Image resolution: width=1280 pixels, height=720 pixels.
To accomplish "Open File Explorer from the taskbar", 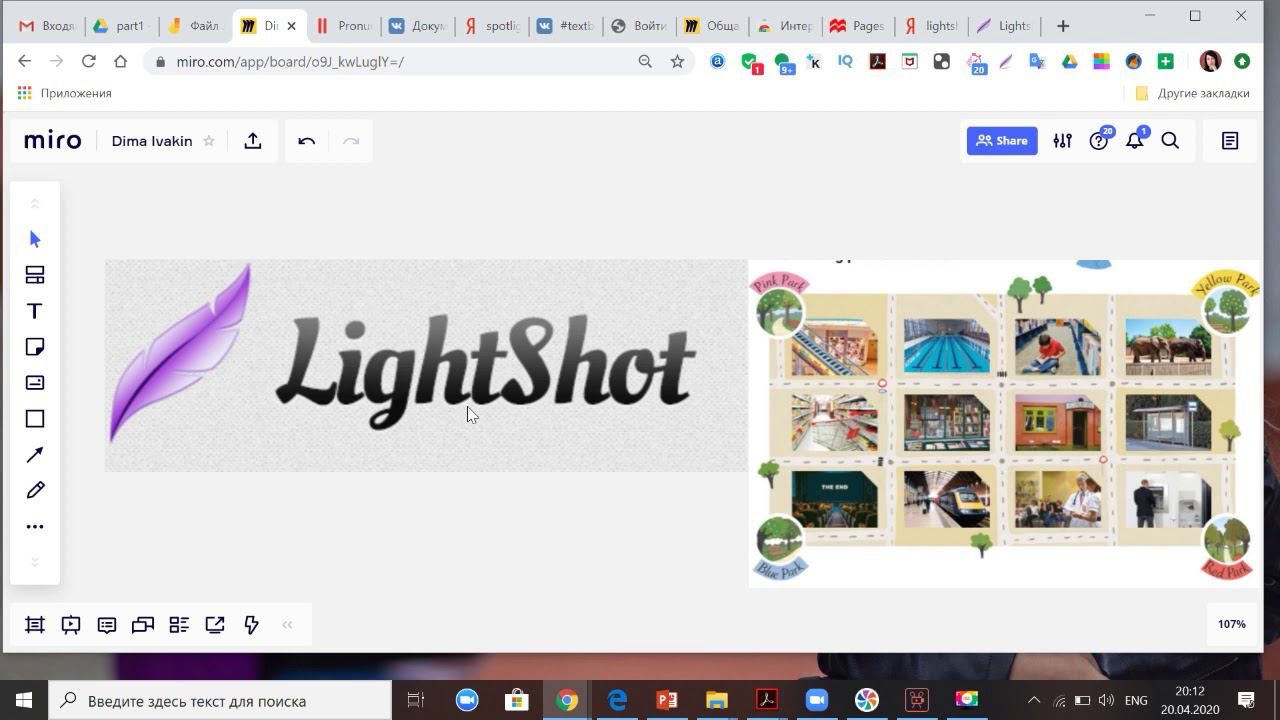I will tap(717, 700).
